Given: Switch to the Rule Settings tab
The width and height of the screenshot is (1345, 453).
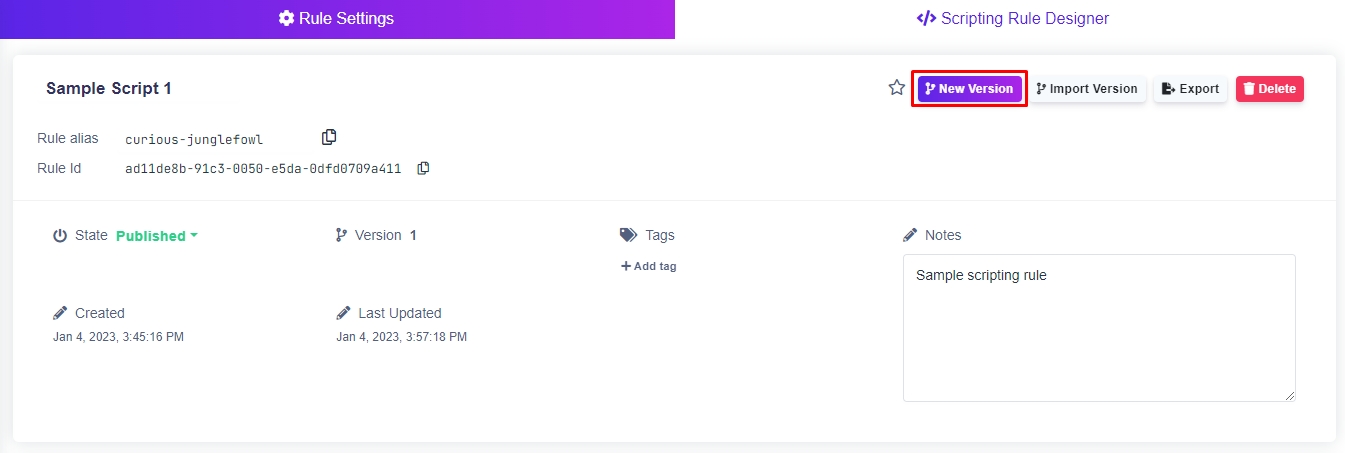Looking at the screenshot, I should [x=337, y=19].
